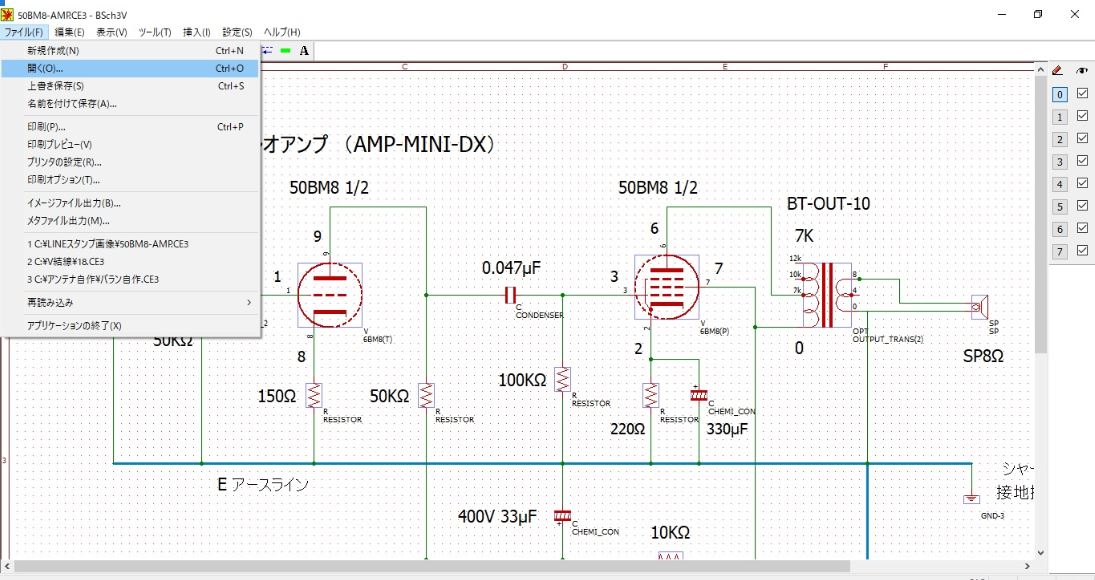Select the blue dashed bus line tool
The height and width of the screenshot is (580, 1095).
click(266, 49)
